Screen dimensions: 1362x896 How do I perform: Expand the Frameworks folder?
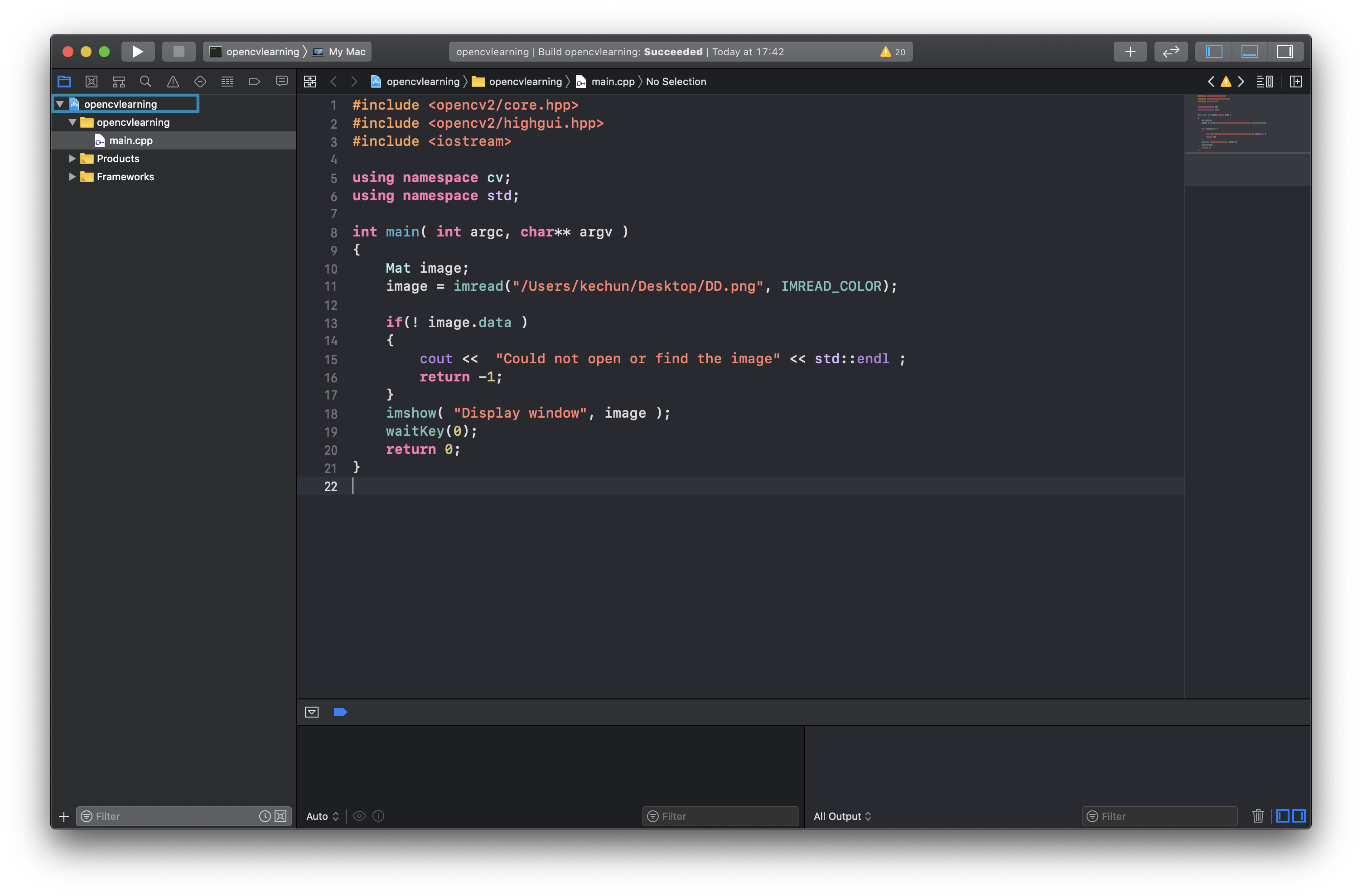(x=72, y=177)
